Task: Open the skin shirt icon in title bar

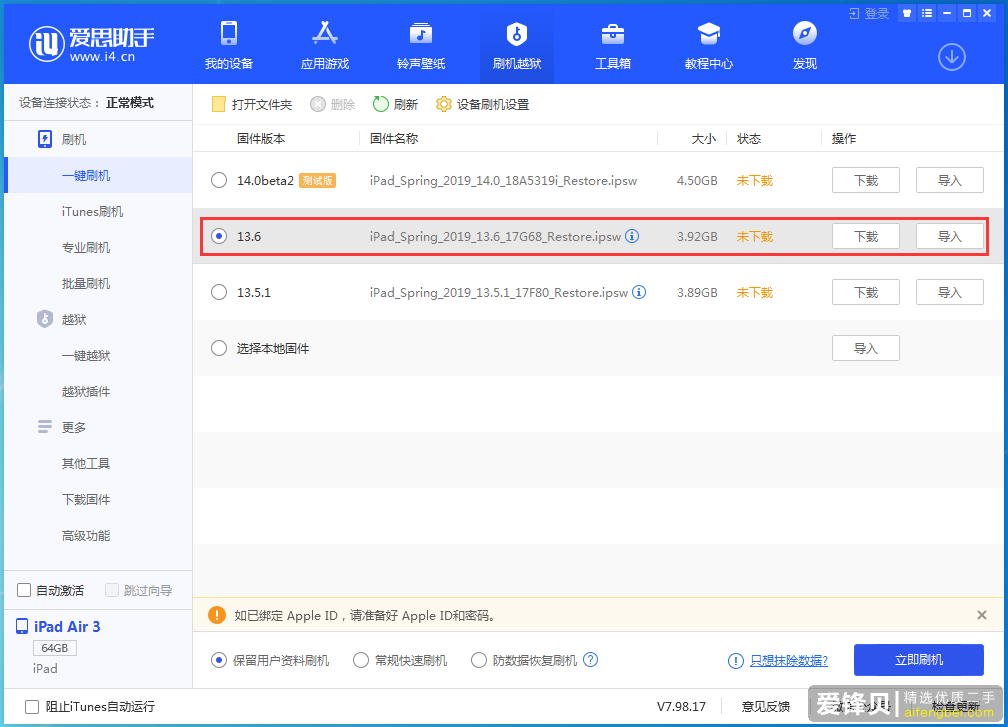Action: pos(906,13)
